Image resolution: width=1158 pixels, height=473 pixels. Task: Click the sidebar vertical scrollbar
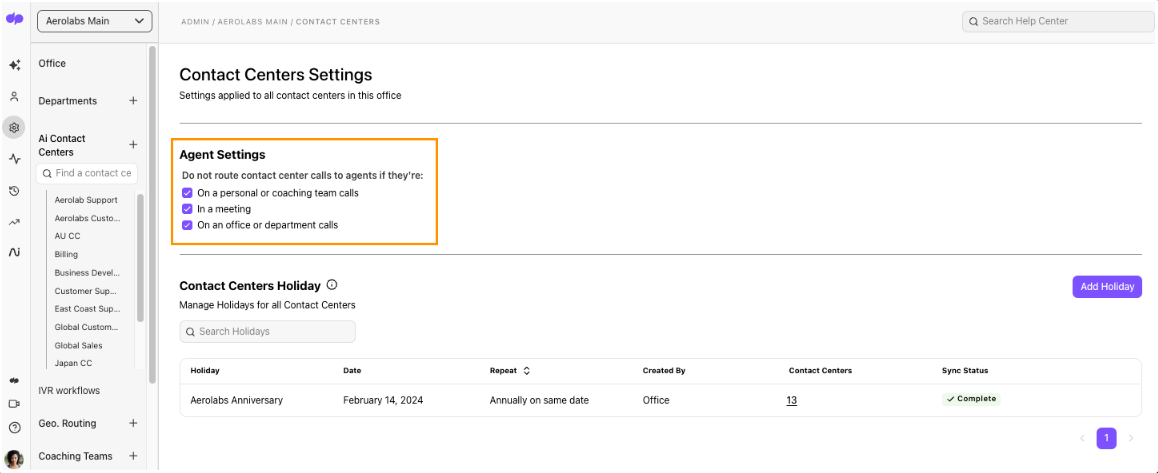(151, 214)
